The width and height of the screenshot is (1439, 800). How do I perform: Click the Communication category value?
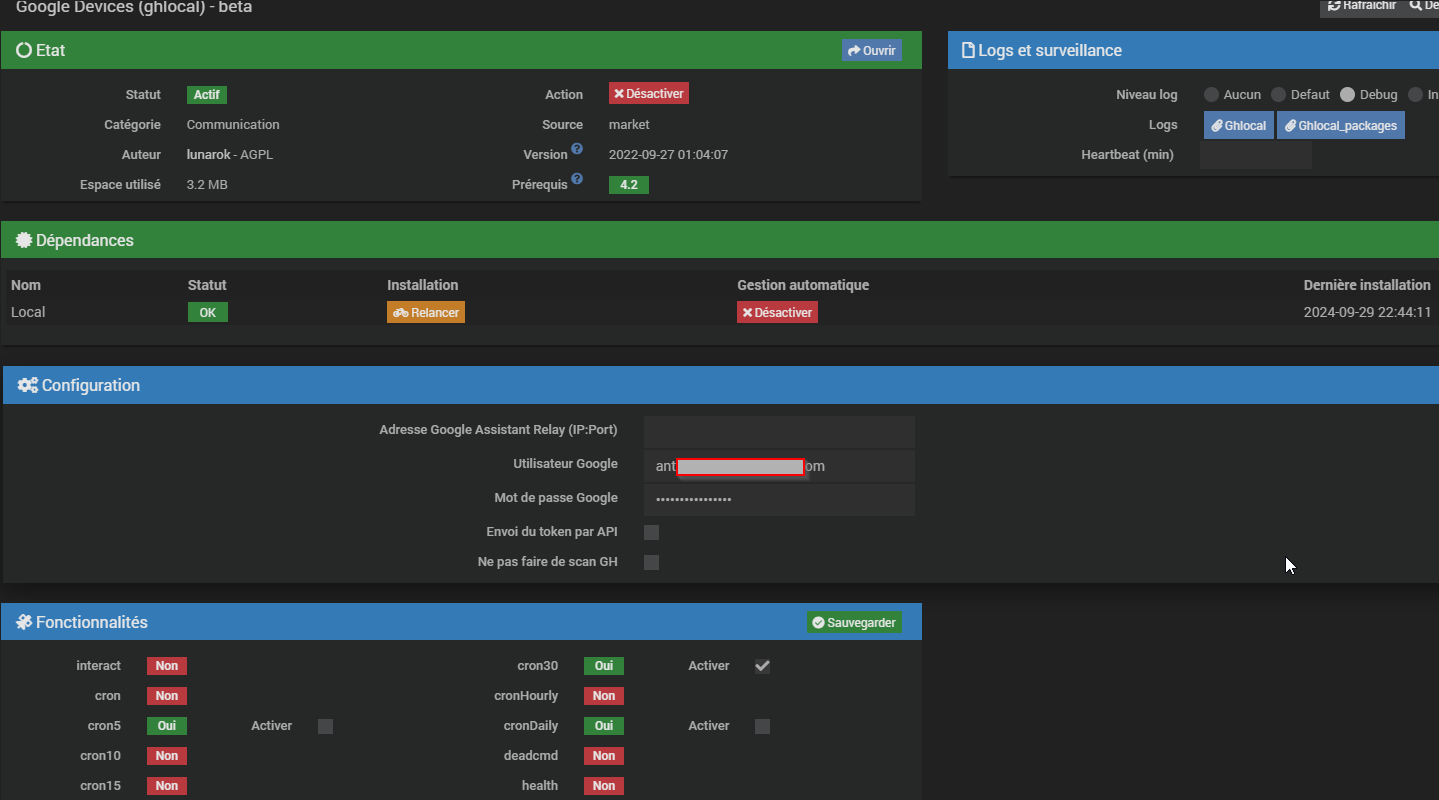(x=233, y=125)
